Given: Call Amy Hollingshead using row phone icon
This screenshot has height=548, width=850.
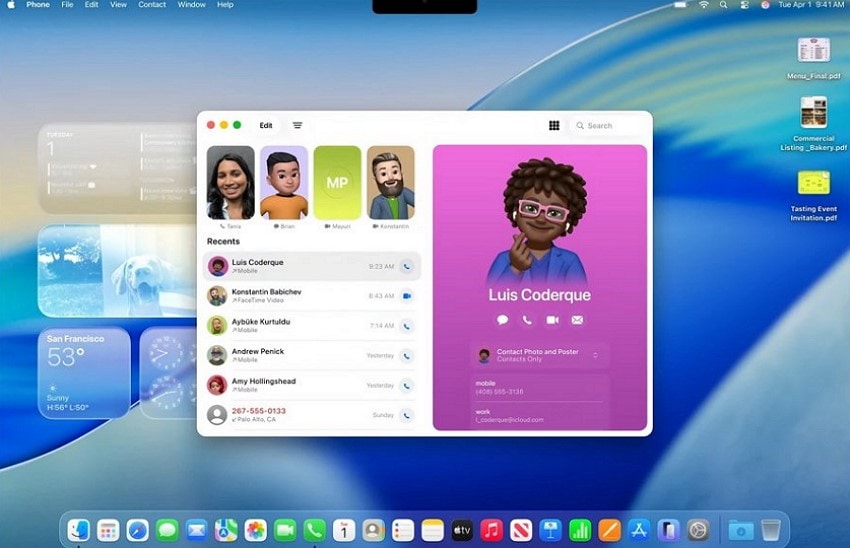Looking at the screenshot, I should (407, 385).
